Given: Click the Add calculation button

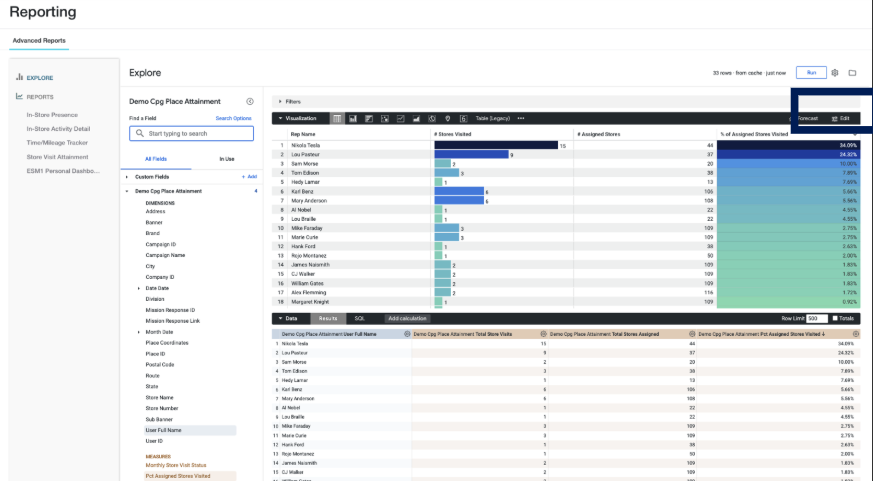Looking at the screenshot, I should 407,318.
